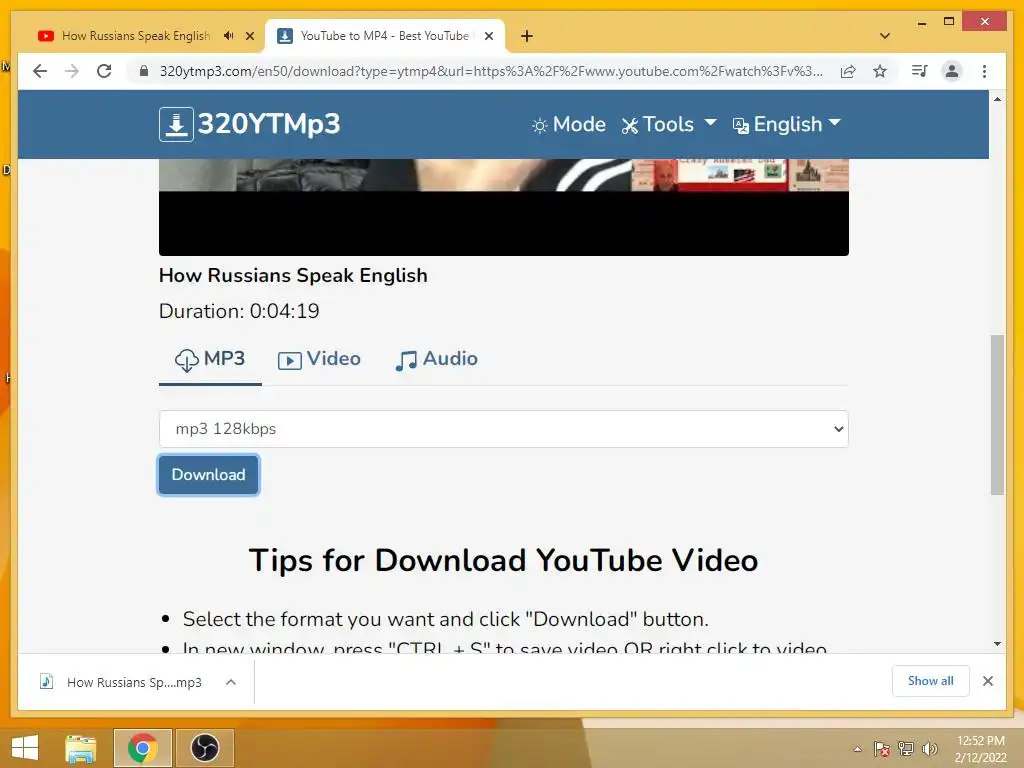Switch to the Audio tab
Viewport: 1024px width, 768px height.
(x=436, y=359)
